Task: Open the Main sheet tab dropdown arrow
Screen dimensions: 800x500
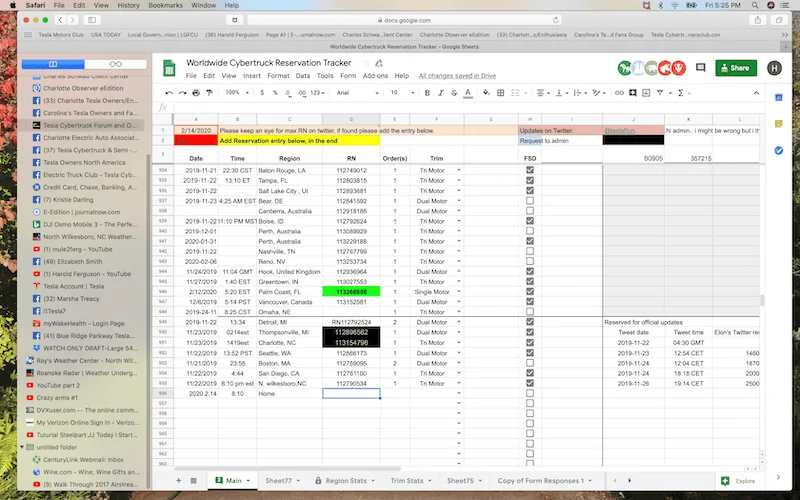Action: 248,481
